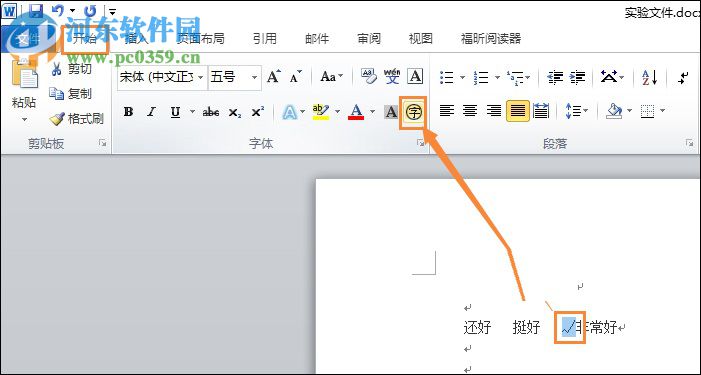Undo the last action
This screenshot has width=701, height=375.
pos(58,11)
